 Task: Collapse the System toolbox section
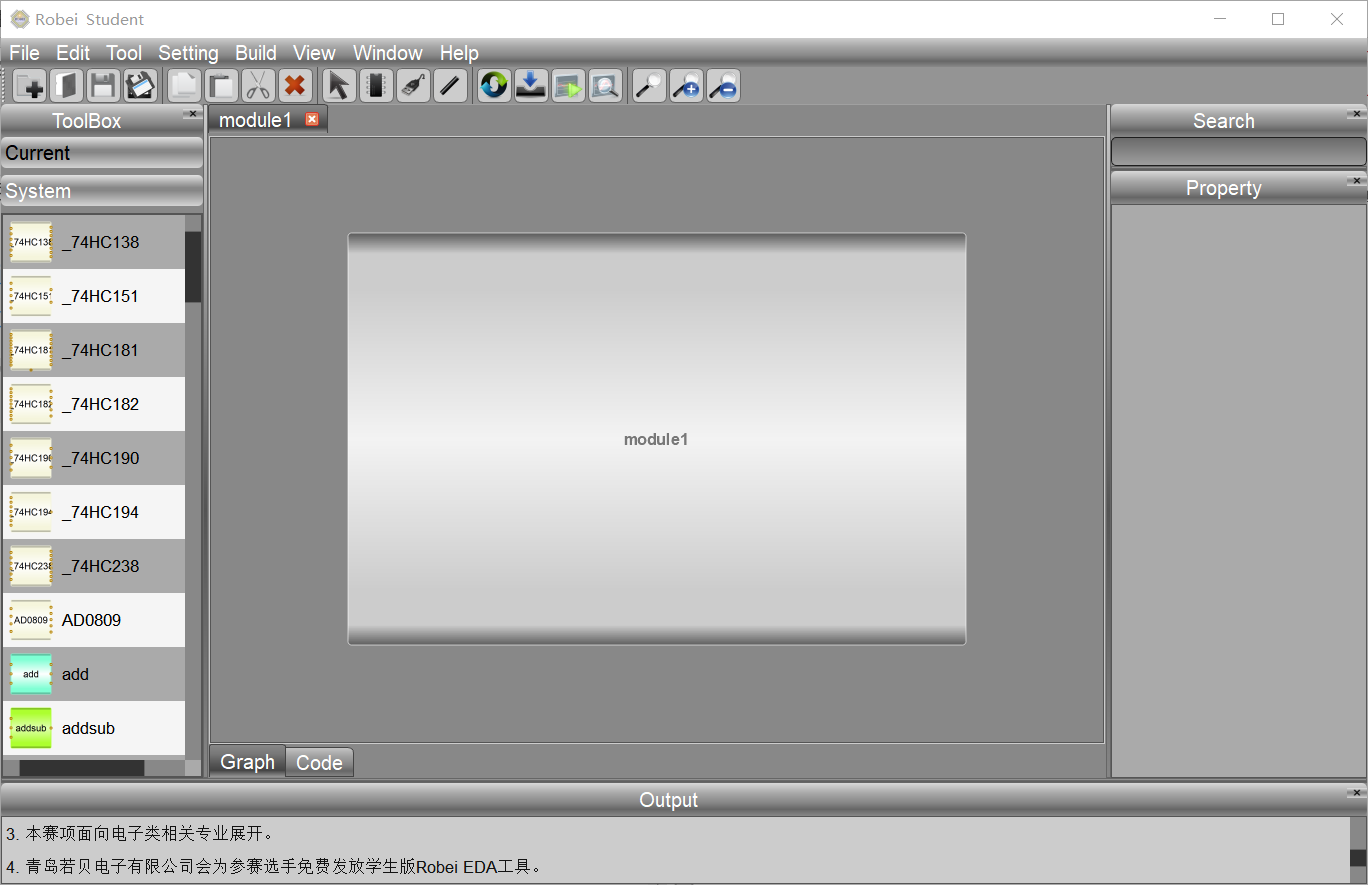pyautogui.click(x=102, y=191)
